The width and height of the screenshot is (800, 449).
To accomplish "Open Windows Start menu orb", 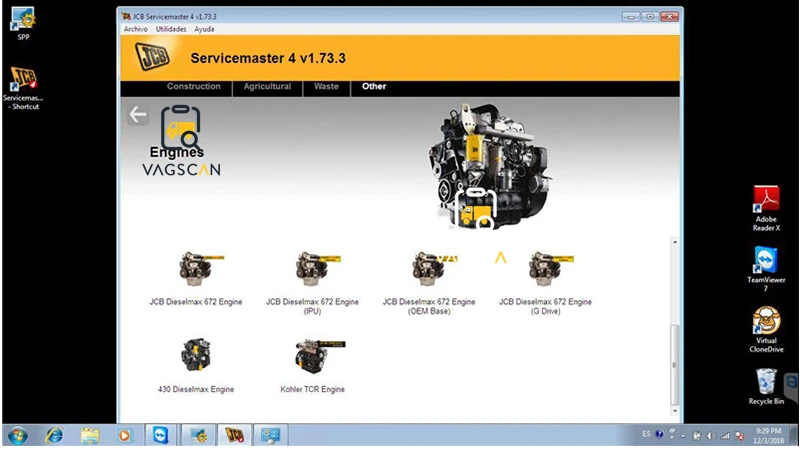I will coord(17,436).
